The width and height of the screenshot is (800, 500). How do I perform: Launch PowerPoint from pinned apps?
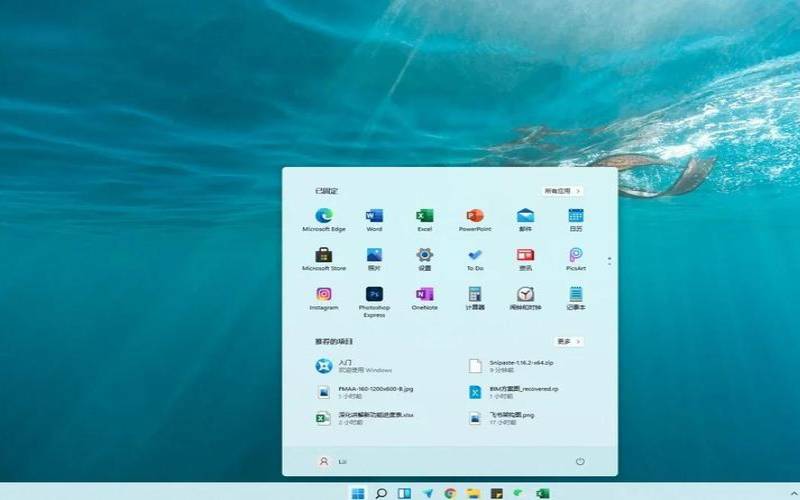(x=474, y=220)
